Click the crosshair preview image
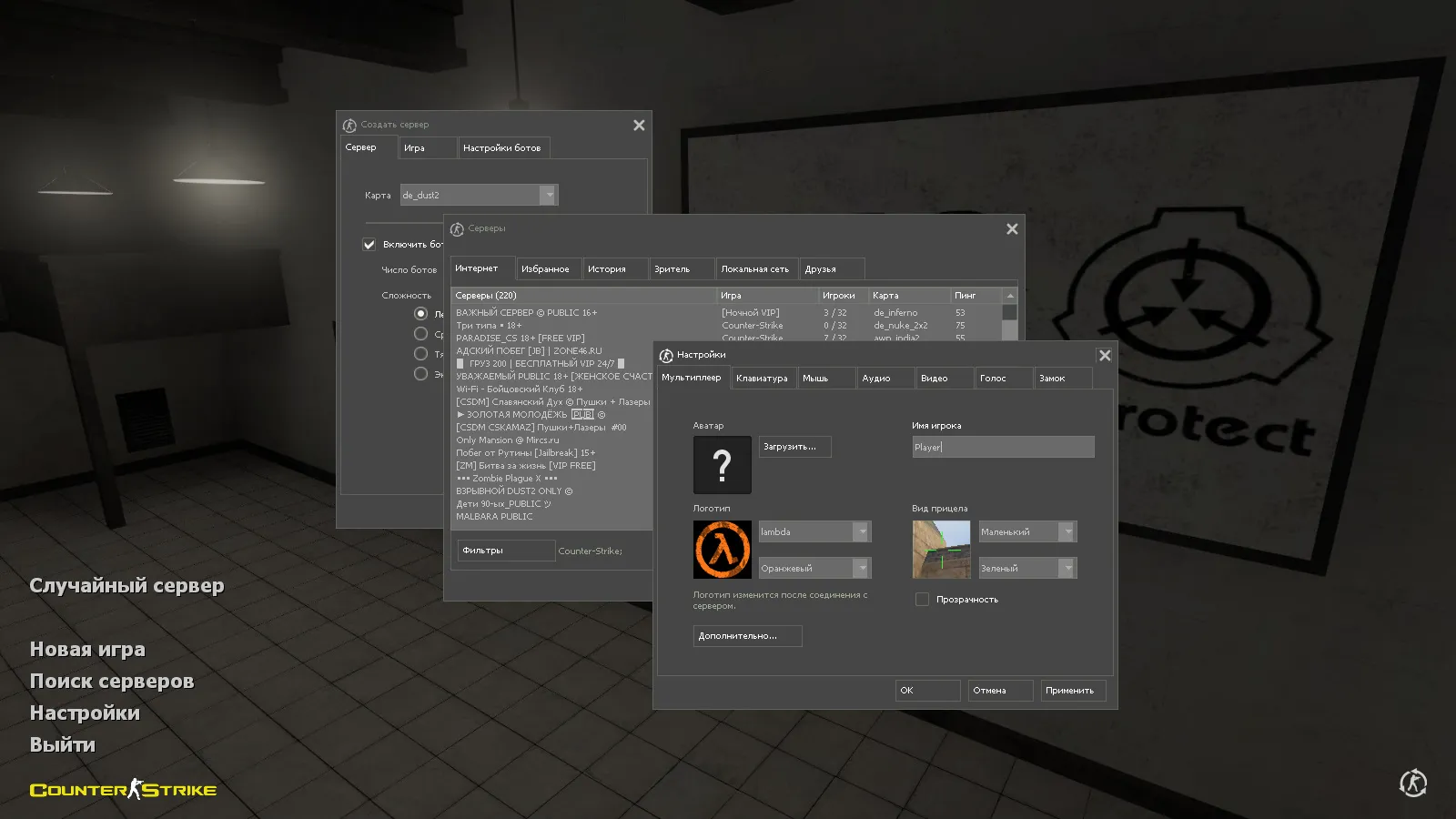 [941, 549]
